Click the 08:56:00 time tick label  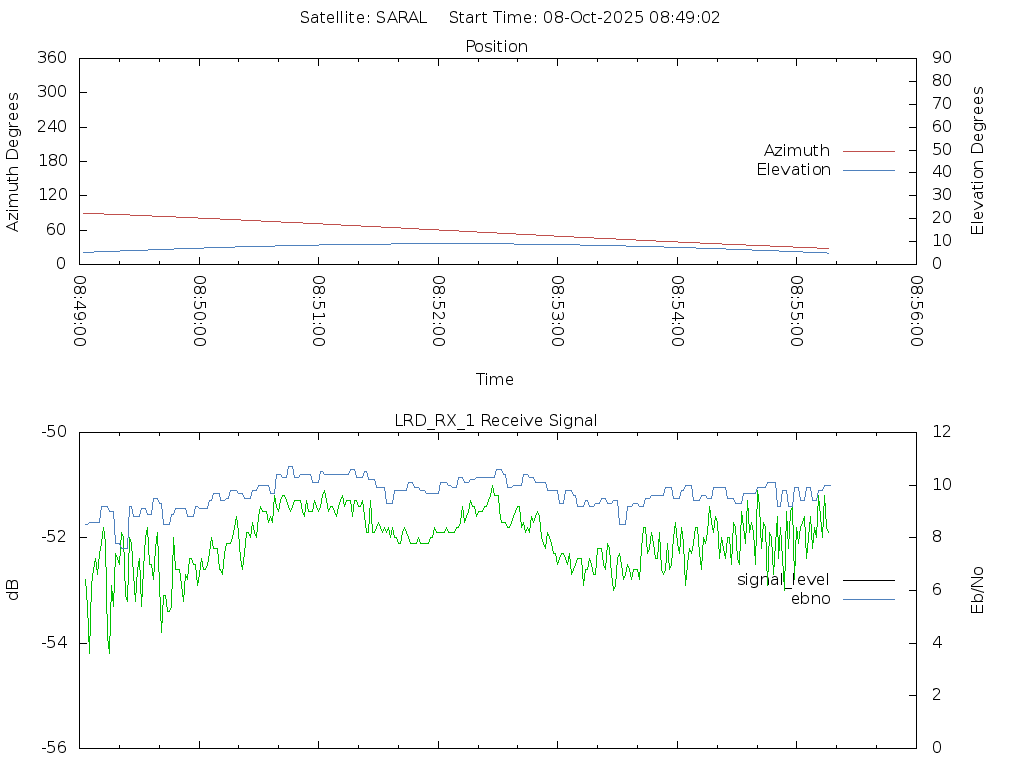click(916, 311)
